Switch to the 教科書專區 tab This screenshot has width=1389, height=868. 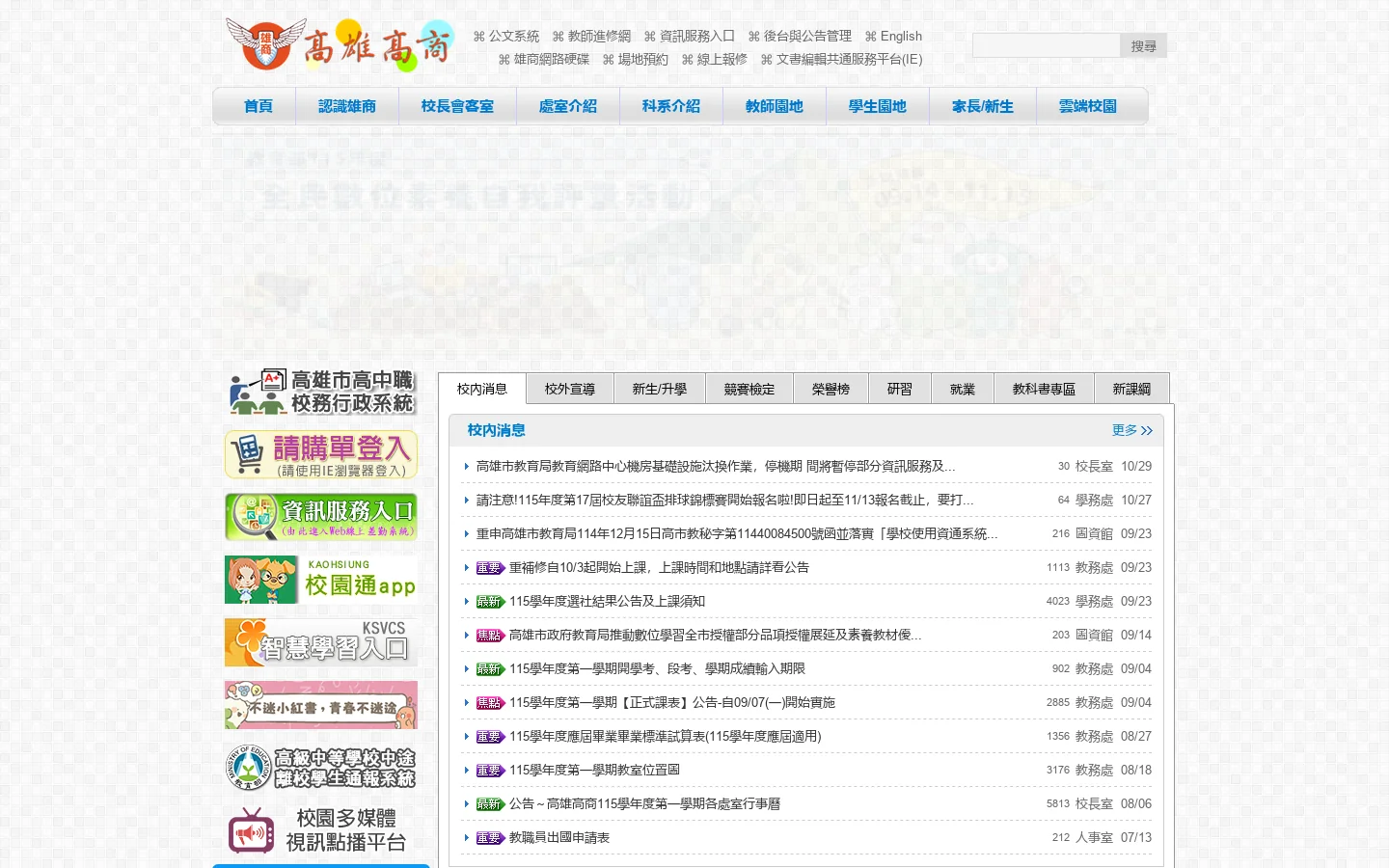(x=1044, y=389)
